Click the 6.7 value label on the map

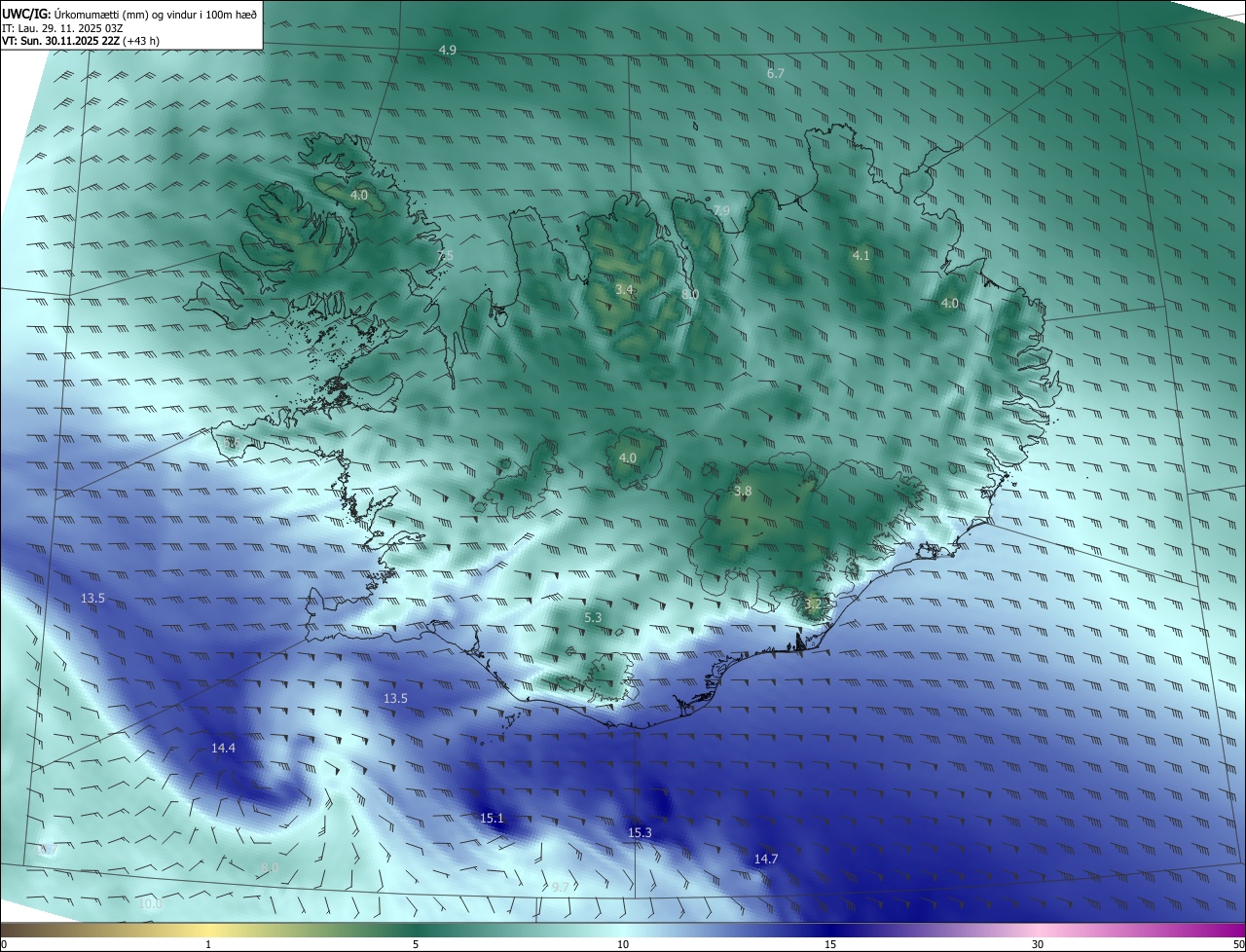[776, 73]
